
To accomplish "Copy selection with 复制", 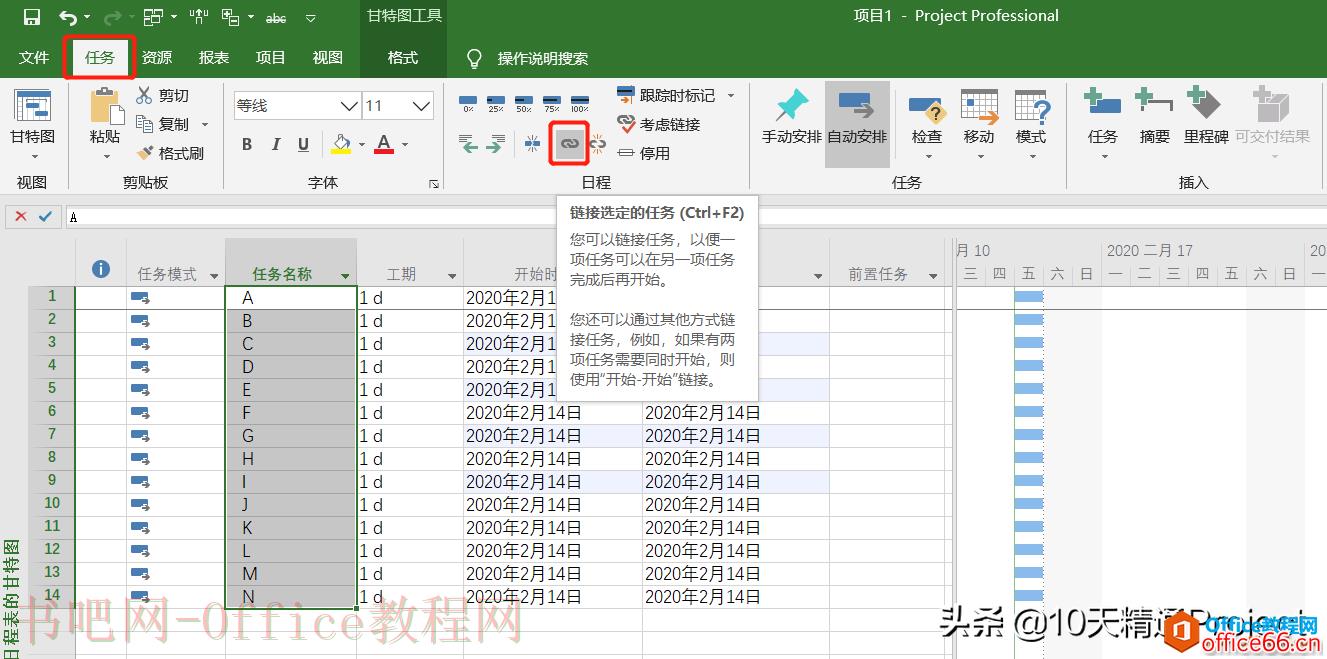I will [x=162, y=124].
